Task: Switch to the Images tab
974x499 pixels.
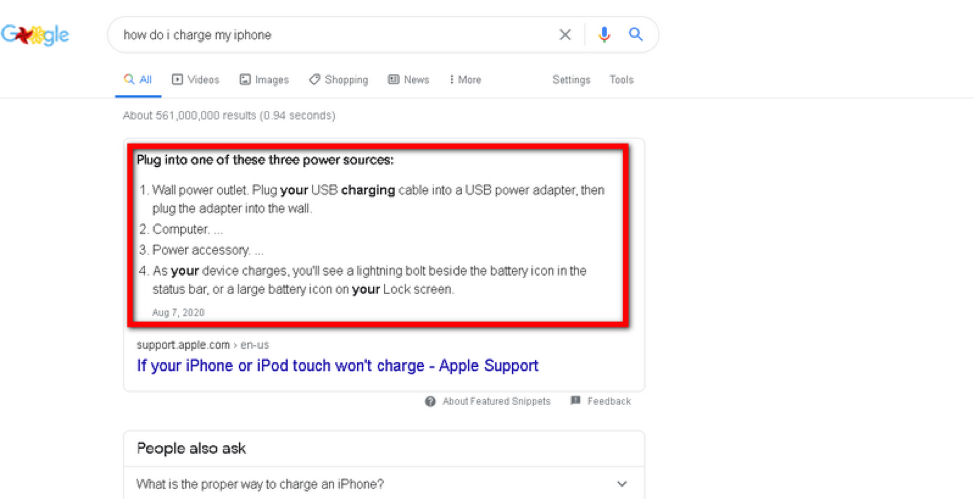Action: 264,80
